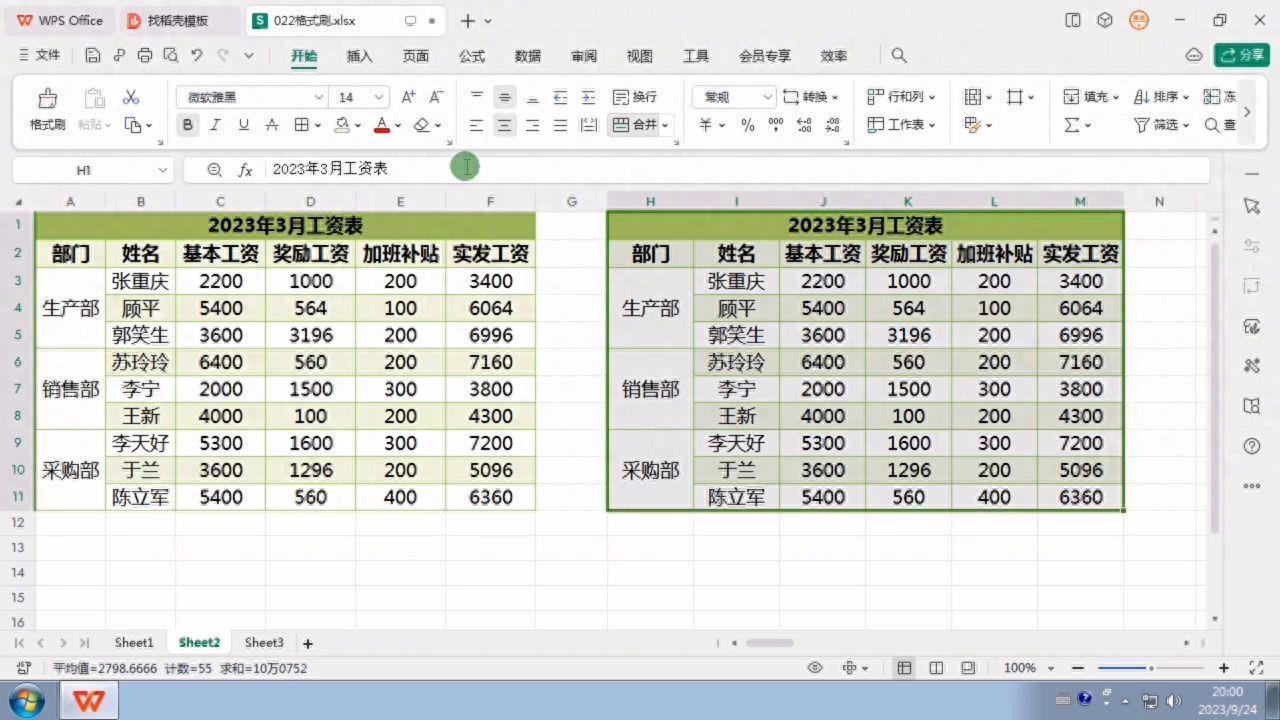Click the insert function fx icon
This screenshot has width=1280, height=720.
tap(245, 170)
